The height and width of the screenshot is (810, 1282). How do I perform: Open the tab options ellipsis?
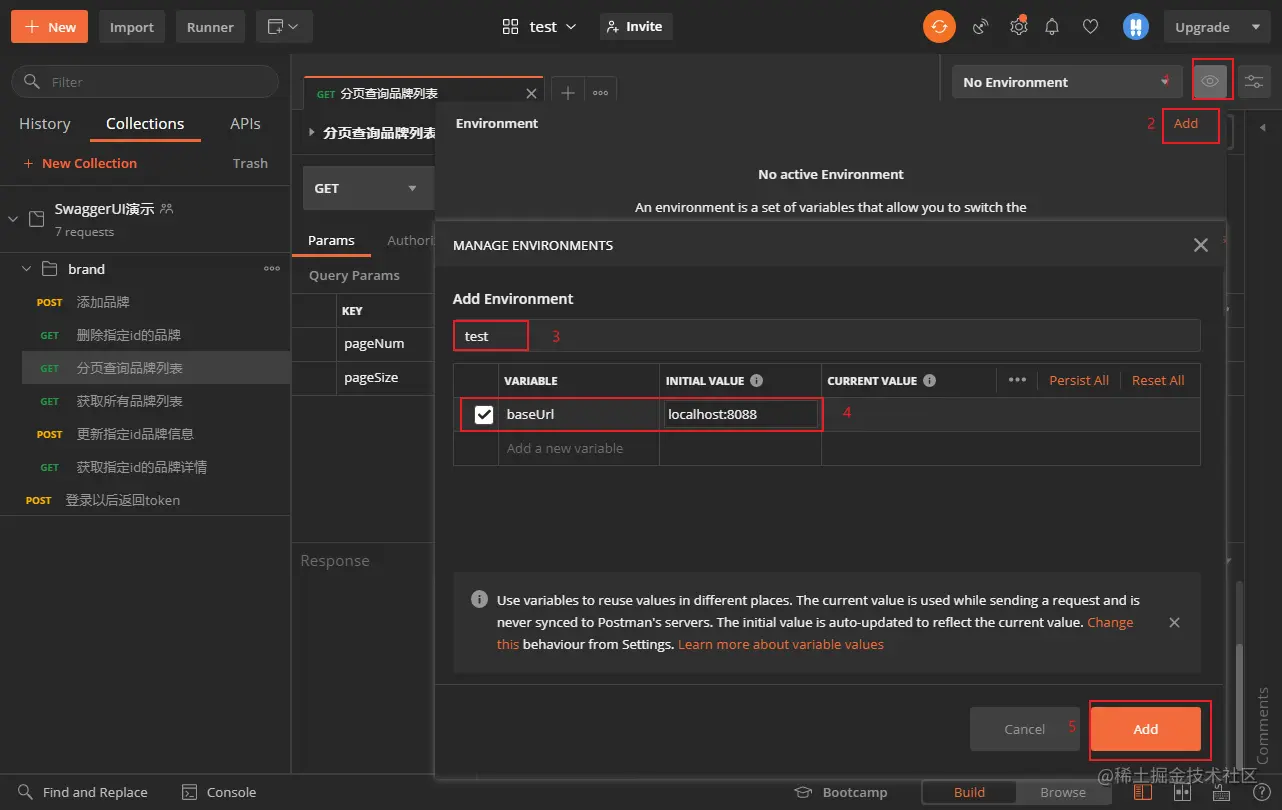[600, 93]
